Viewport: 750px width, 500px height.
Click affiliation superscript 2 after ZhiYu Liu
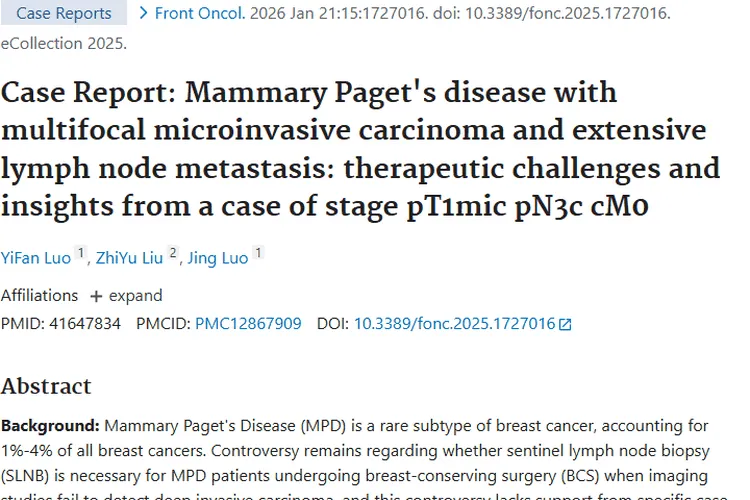173,254
